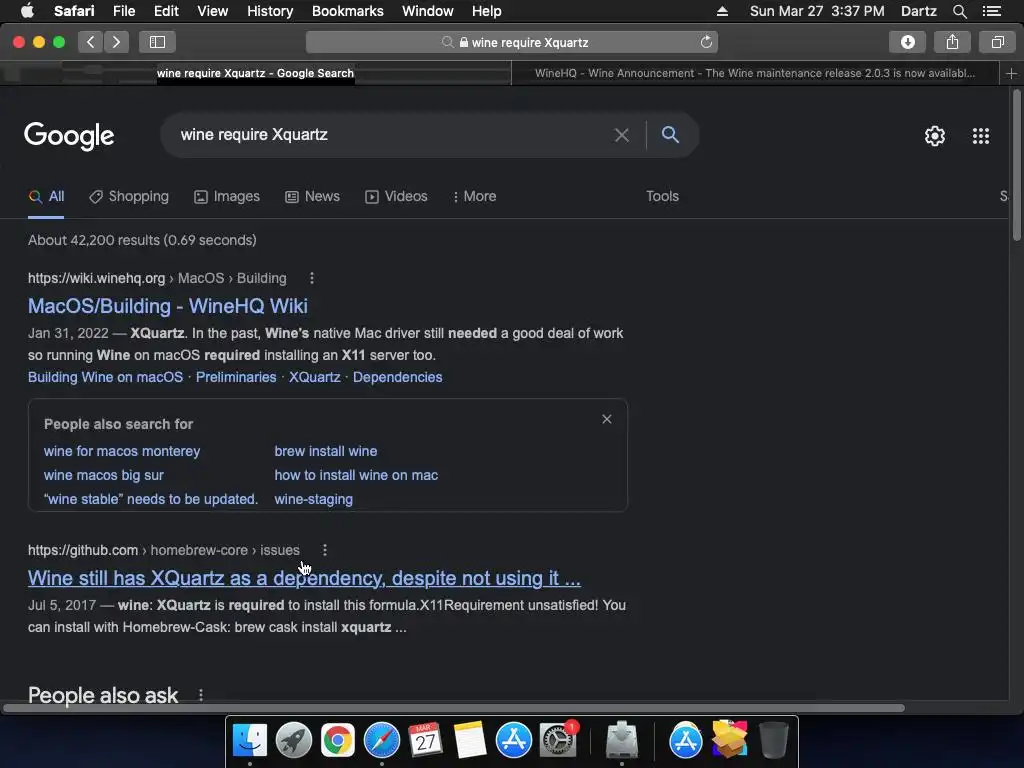This screenshot has width=1024, height=768.
Task: Open Trash in the Dock
Action: tap(773, 741)
